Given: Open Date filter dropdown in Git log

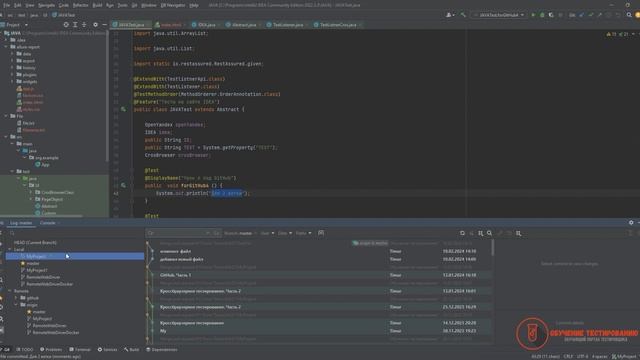Looking at the screenshot, I should click(x=284, y=233).
